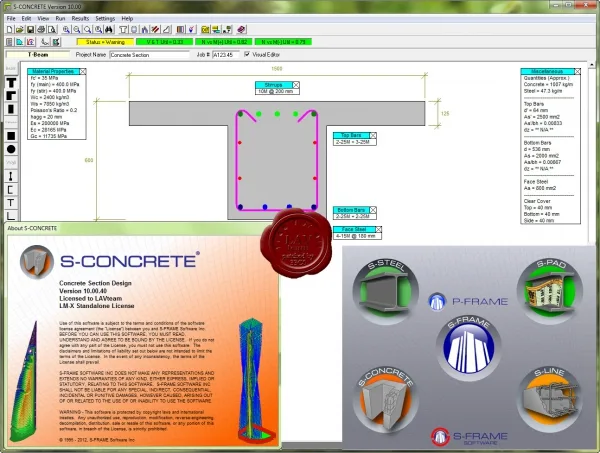Viewport: 600px width, 453px height.
Task: Close the Material Properties panel
Action: [x=83, y=72]
